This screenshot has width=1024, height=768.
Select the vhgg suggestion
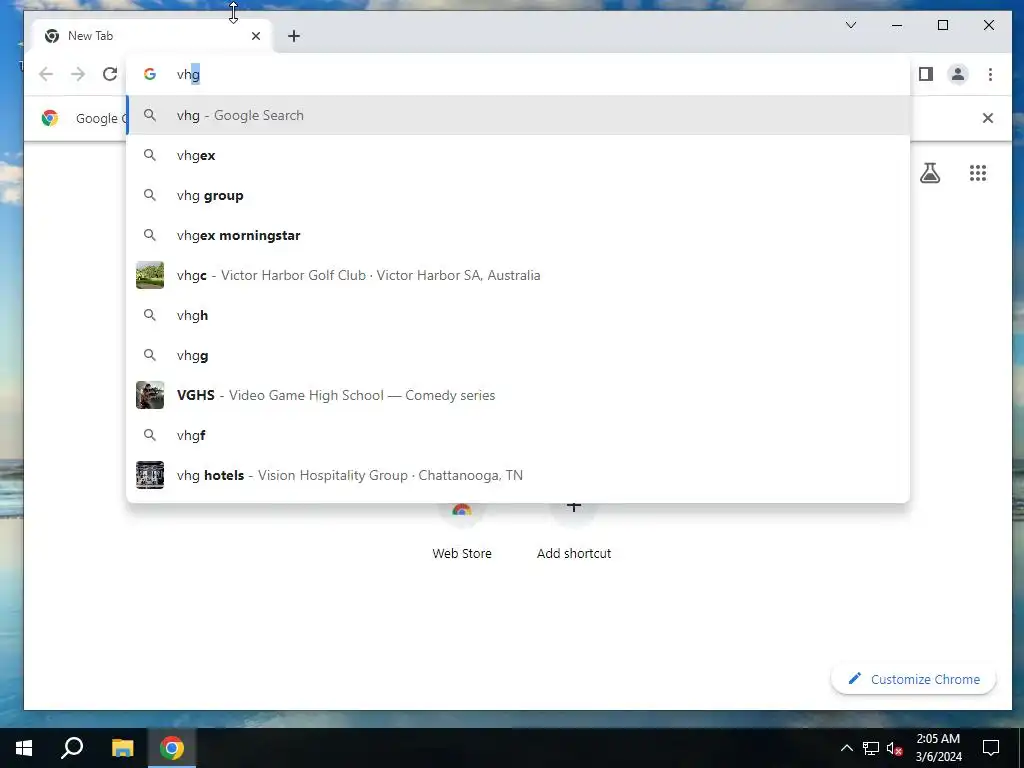click(x=519, y=355)
